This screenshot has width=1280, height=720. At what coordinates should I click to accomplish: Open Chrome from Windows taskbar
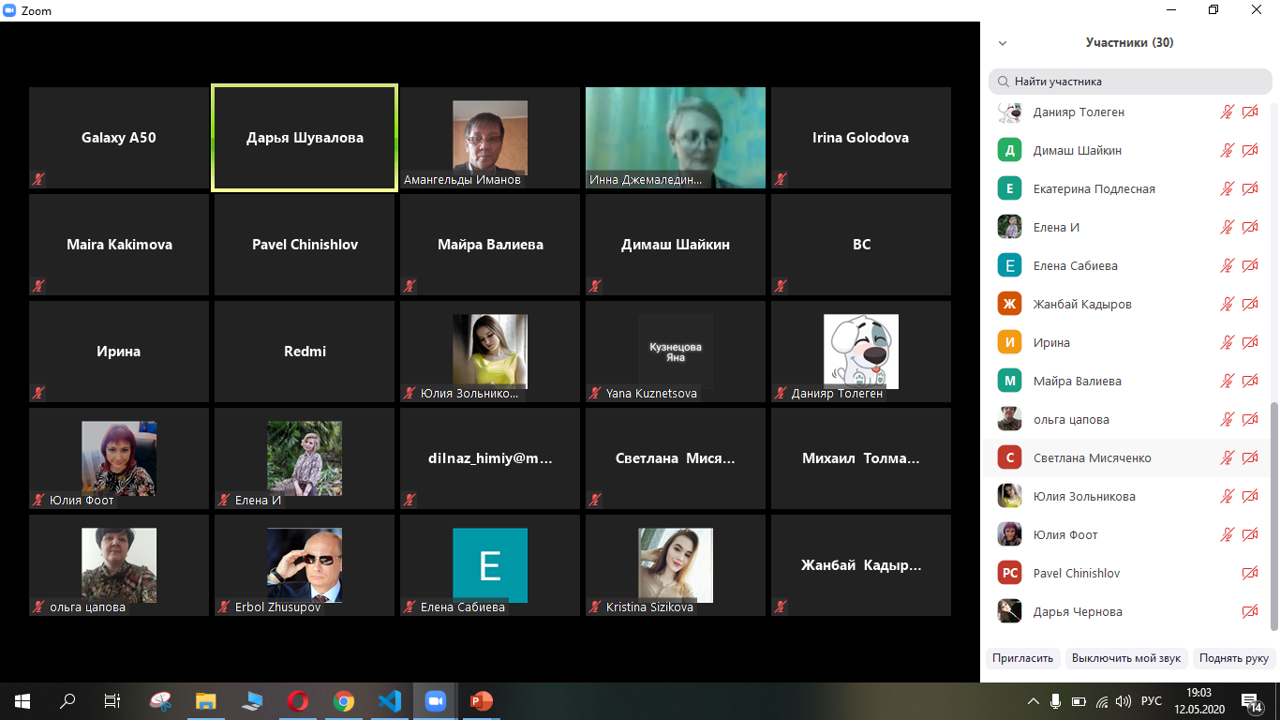[343, 701]
